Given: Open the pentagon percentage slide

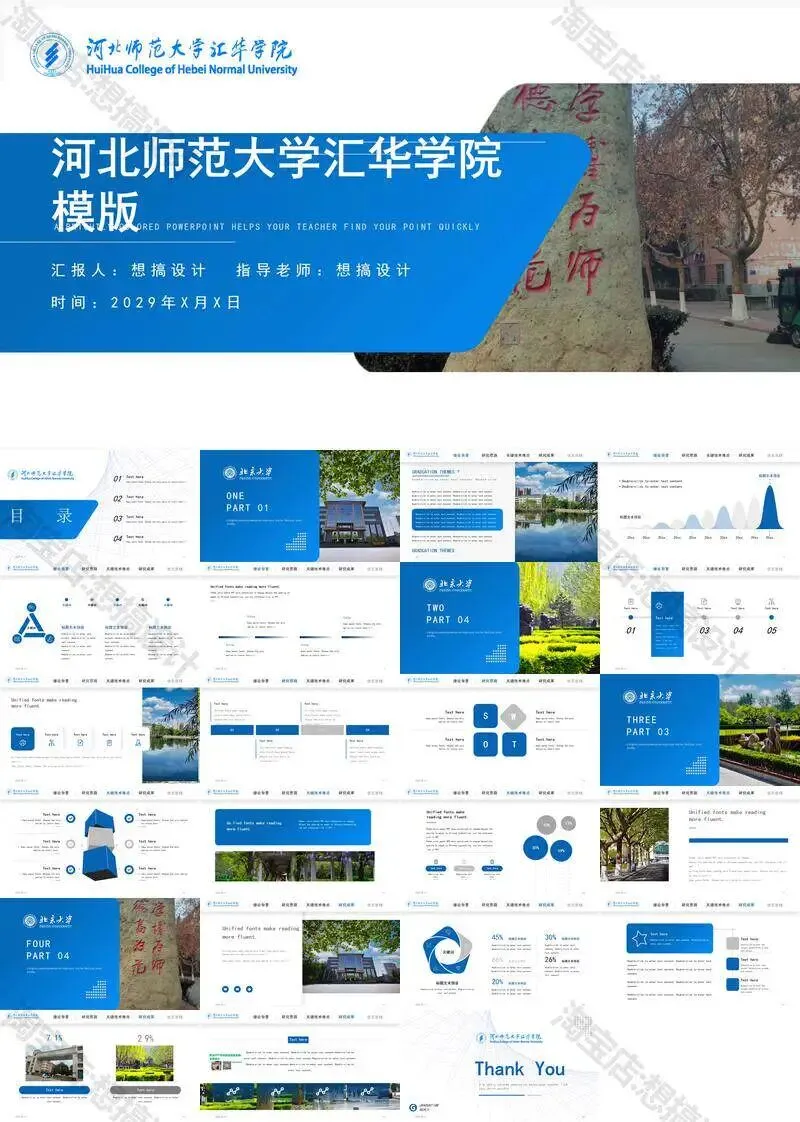Looking at the screenshot, I should [499, 955].
